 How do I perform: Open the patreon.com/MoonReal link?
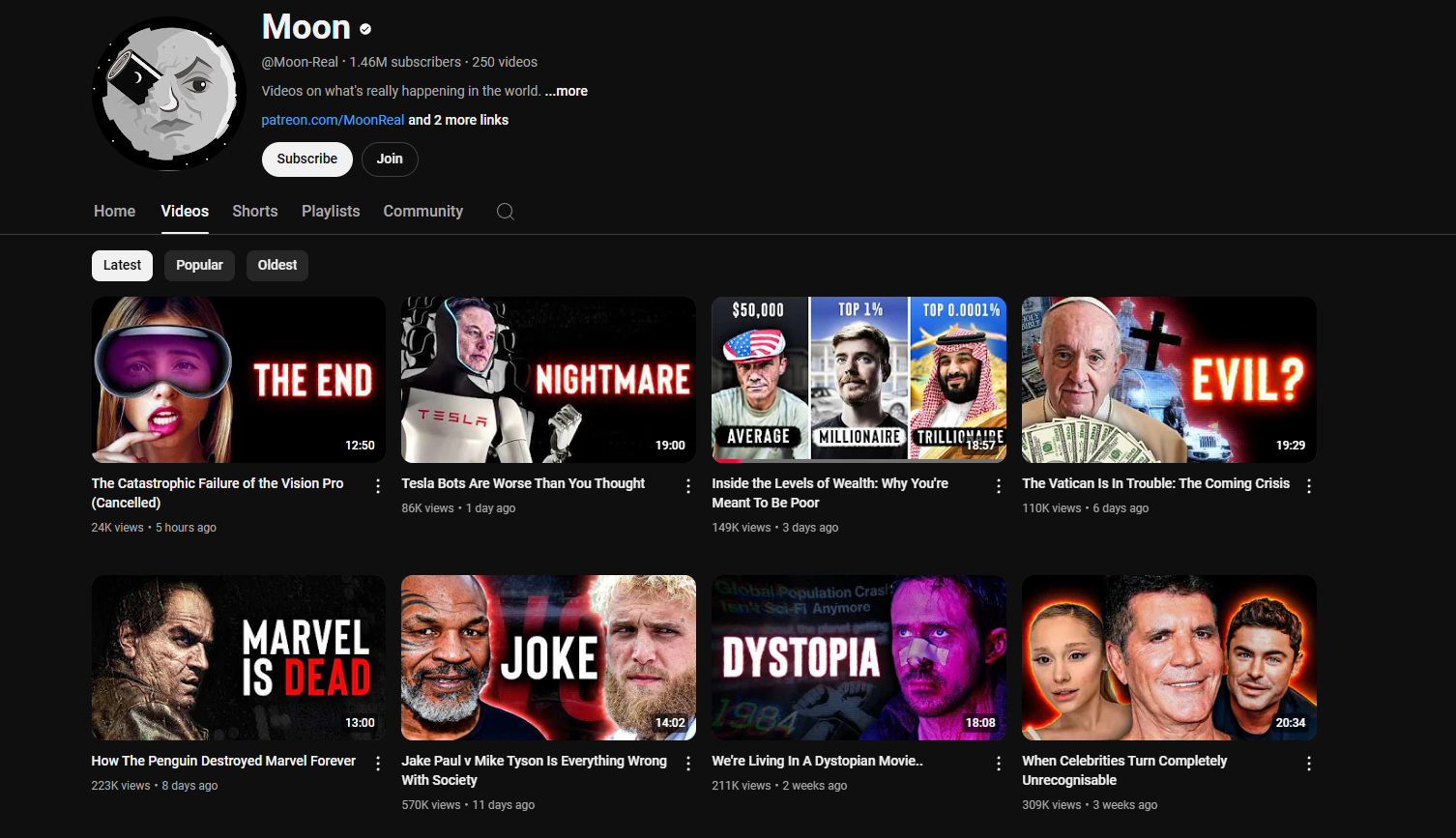click(333, 120)
